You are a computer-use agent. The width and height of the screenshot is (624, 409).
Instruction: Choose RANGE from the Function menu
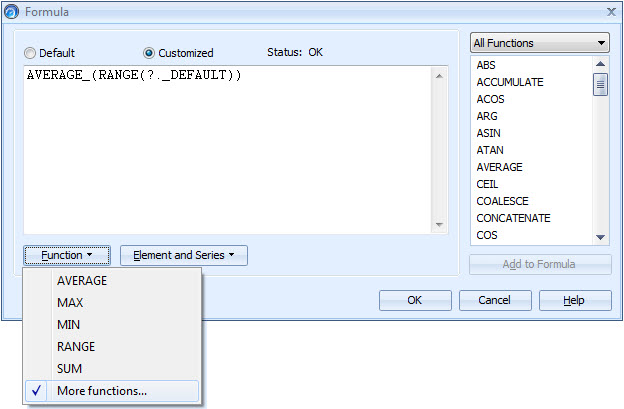coord(76,347)
